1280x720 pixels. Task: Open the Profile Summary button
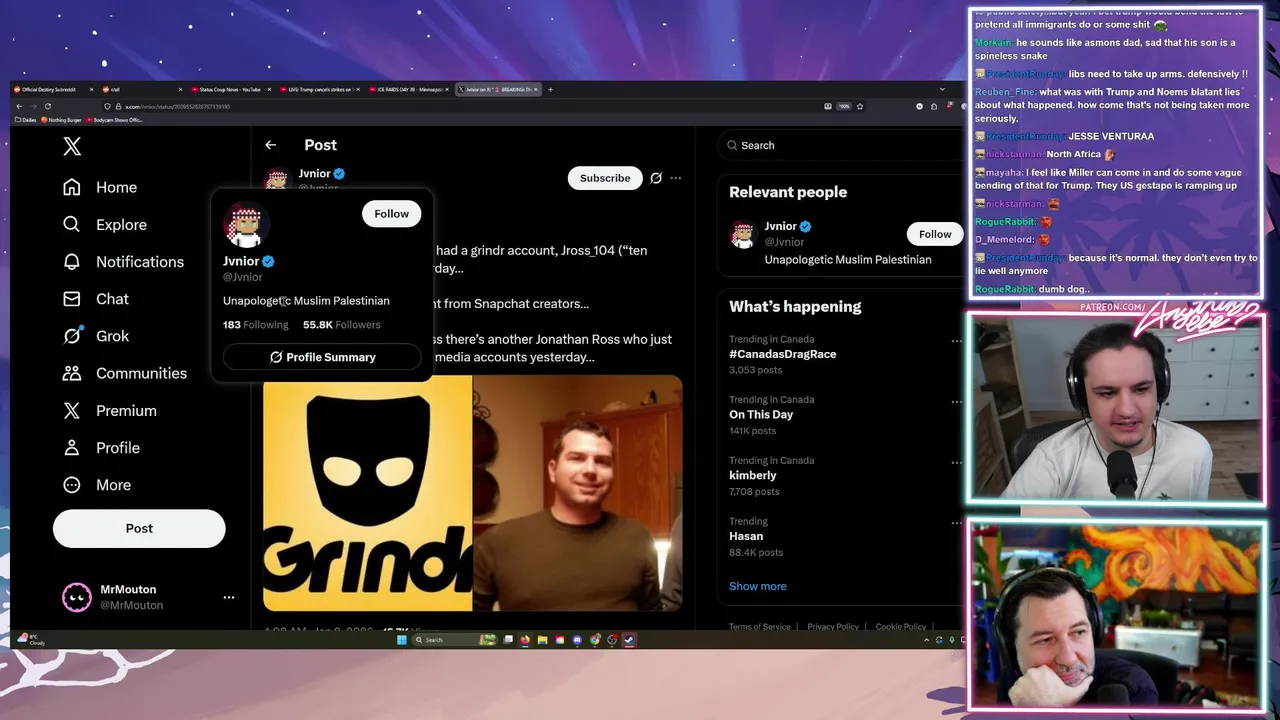click(x=322, y=357)
